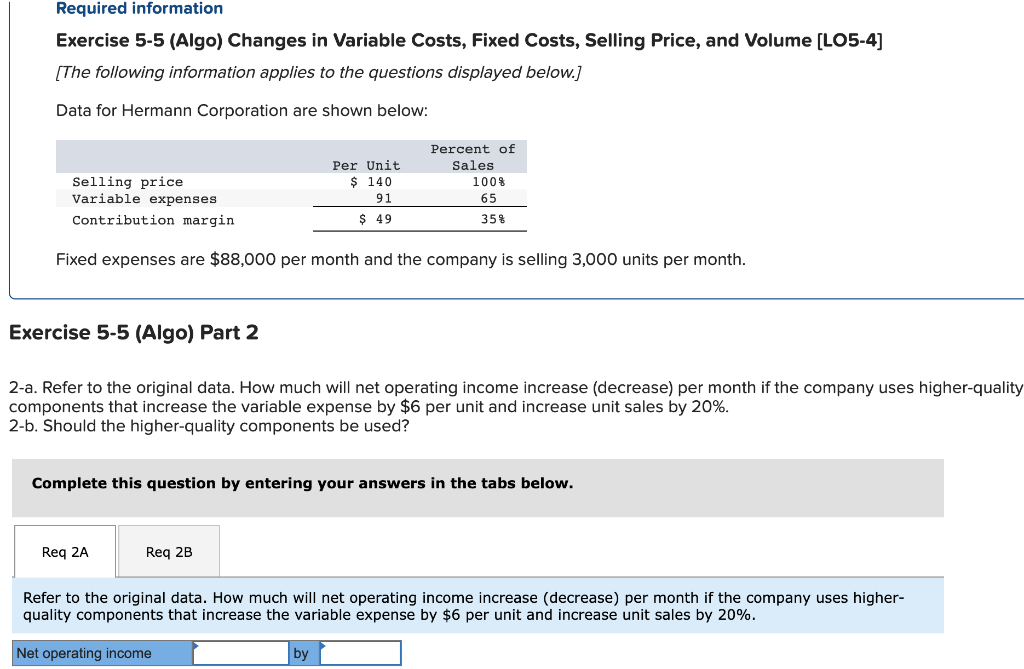The image size is (1024, 669).
Task: Click the 'by' label between answer fields
Action: pyautogui.click(x=303, y=652)
